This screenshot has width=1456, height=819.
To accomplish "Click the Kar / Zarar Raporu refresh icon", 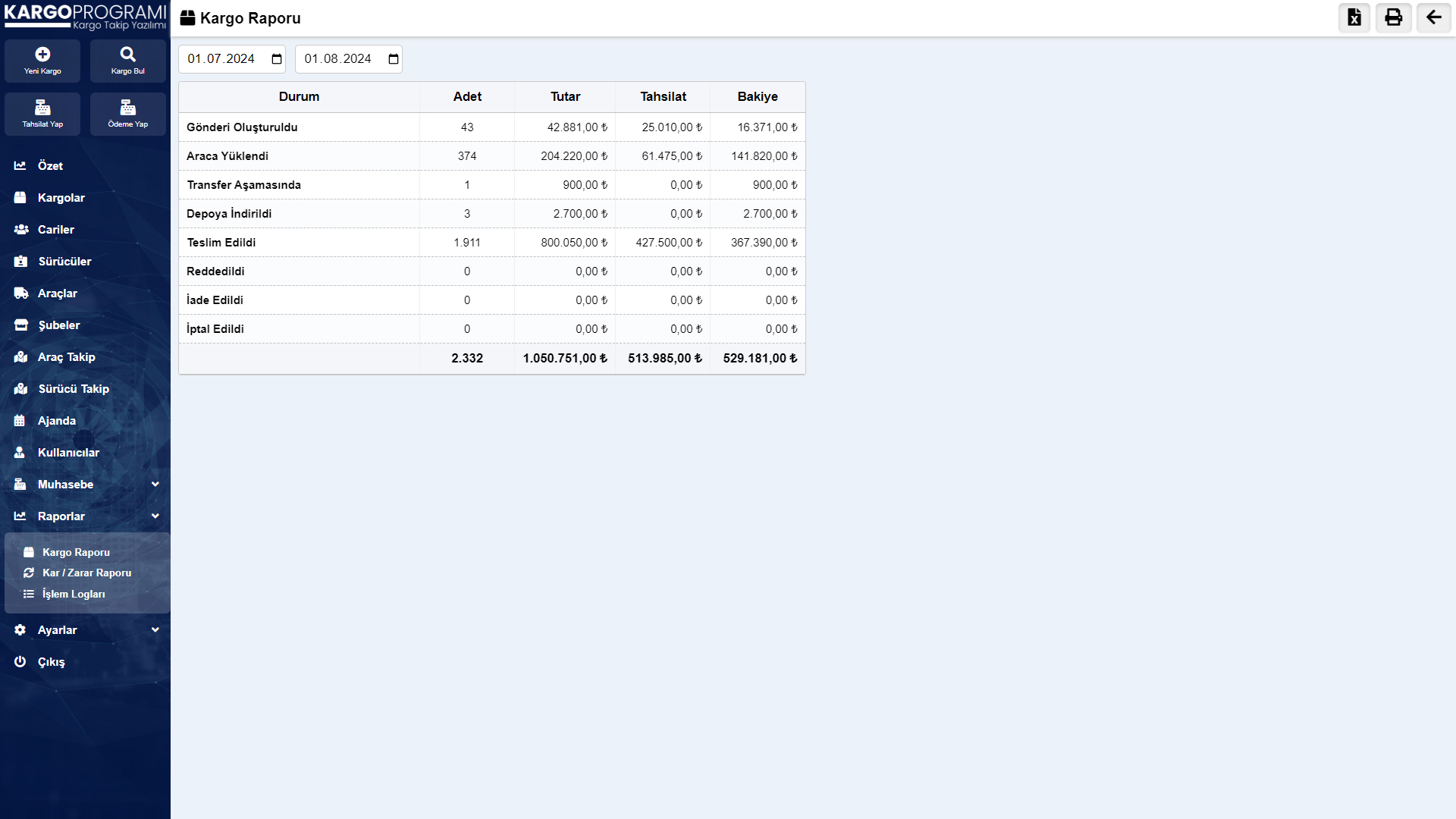I will (x=29, y=573).
